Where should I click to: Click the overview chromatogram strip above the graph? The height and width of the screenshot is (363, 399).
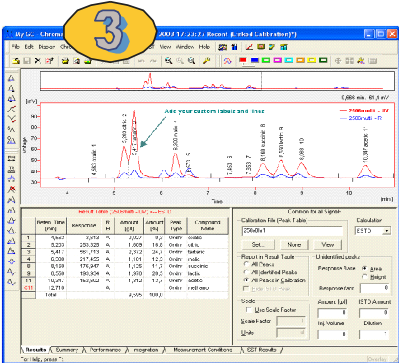218,82
